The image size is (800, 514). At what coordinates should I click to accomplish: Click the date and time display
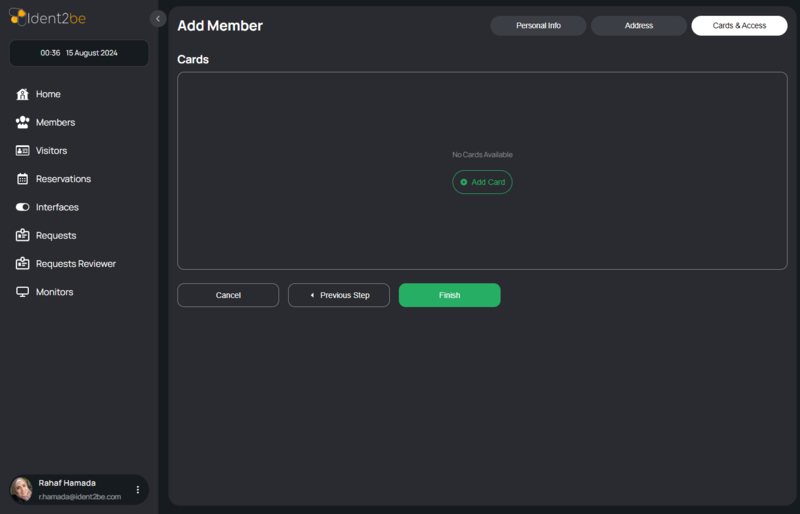pyautogui.click(x=79, y=53)
